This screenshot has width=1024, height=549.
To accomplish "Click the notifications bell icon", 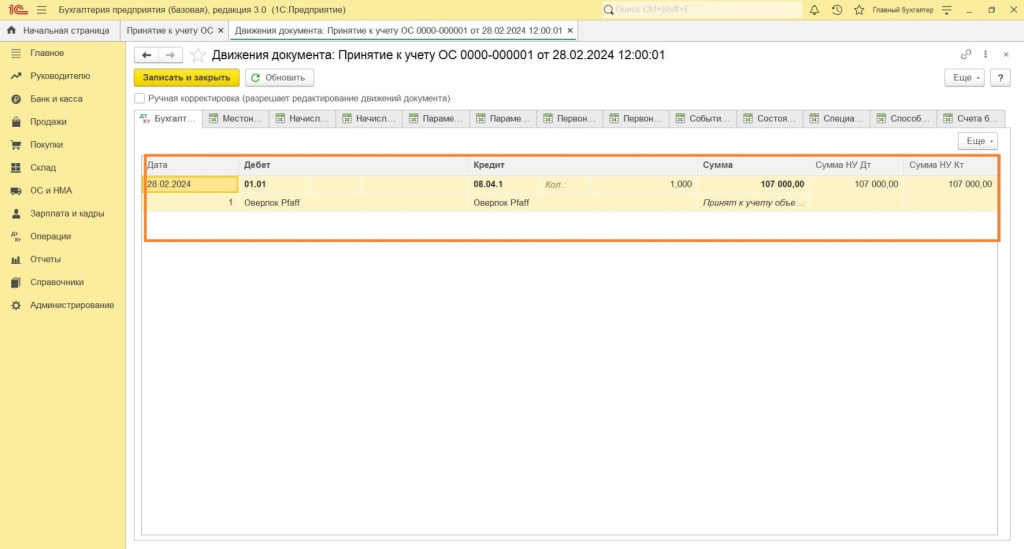I will click(x=814, y=9).
